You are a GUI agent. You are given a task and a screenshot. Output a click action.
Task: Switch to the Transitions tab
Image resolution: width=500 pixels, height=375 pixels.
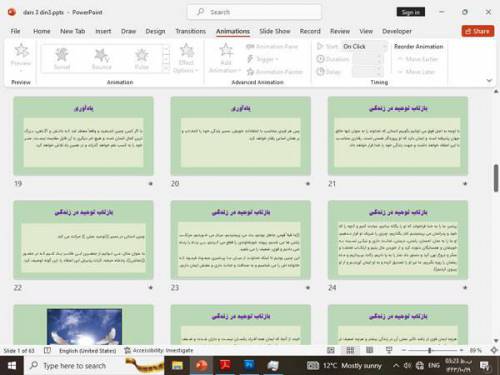tap(191, 31)
